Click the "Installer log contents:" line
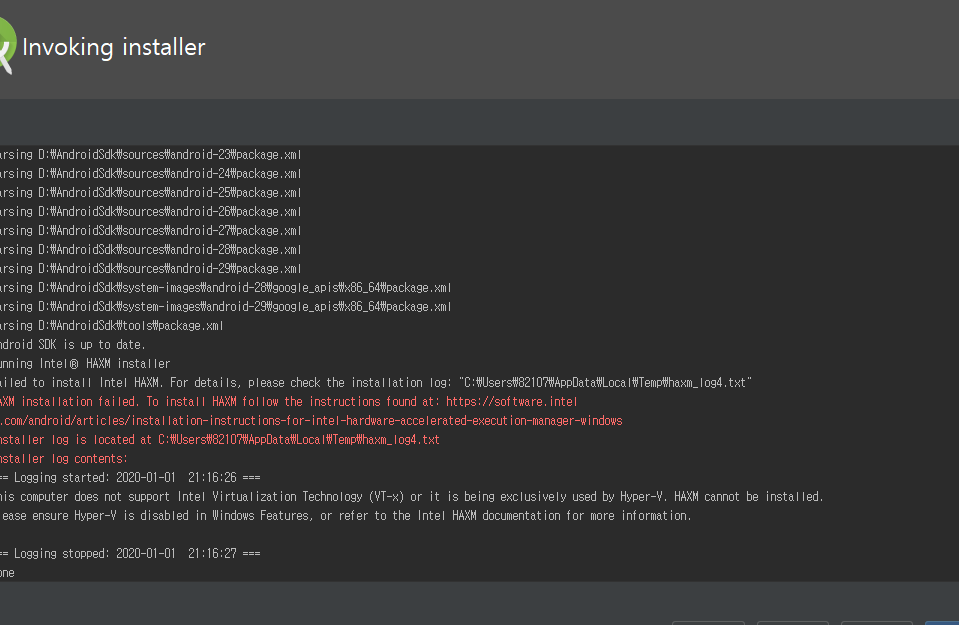Image resolution: width=959 pixels, height=625 pixels. pos(64,459)
